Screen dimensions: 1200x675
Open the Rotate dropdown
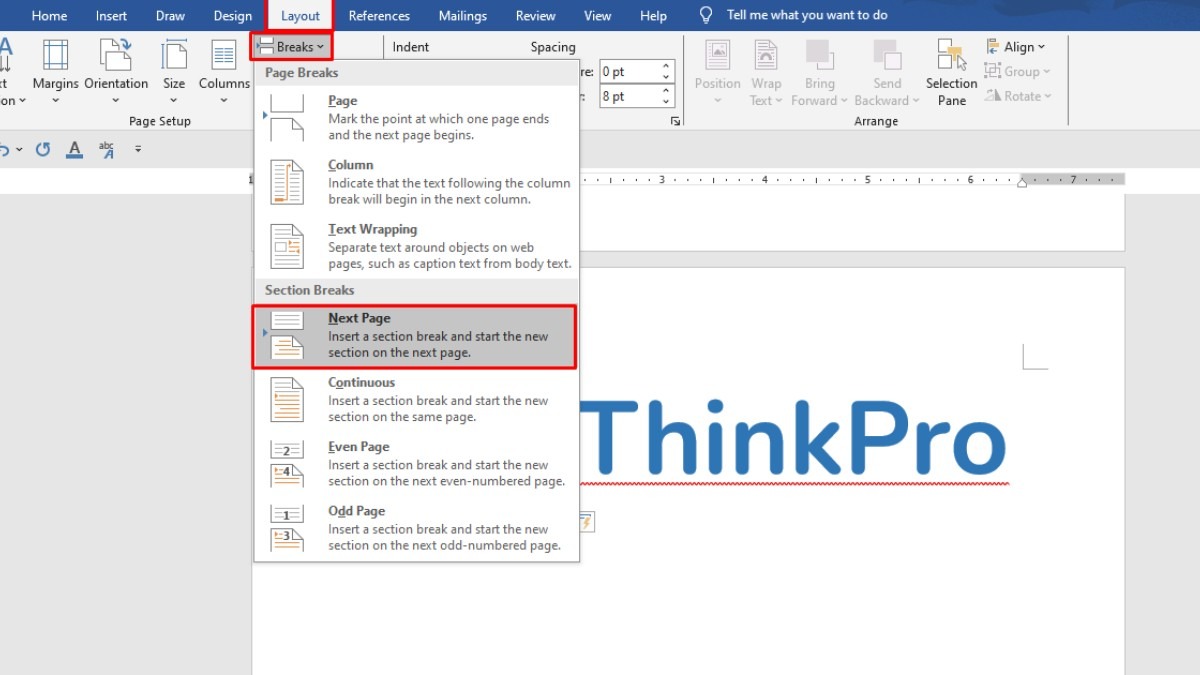[x=1018, y=96]
